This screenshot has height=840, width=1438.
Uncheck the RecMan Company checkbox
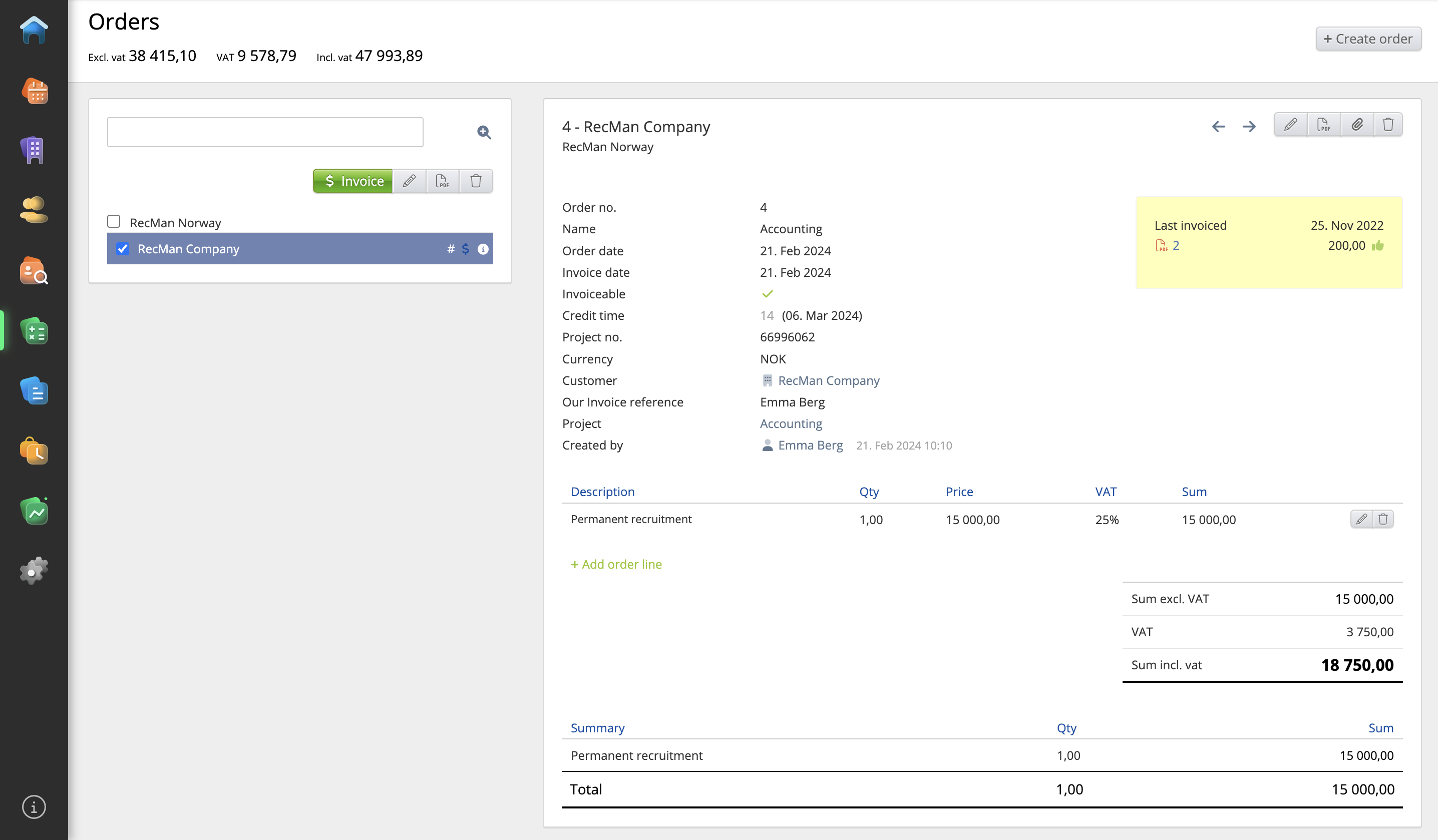[x=122, y=249]
